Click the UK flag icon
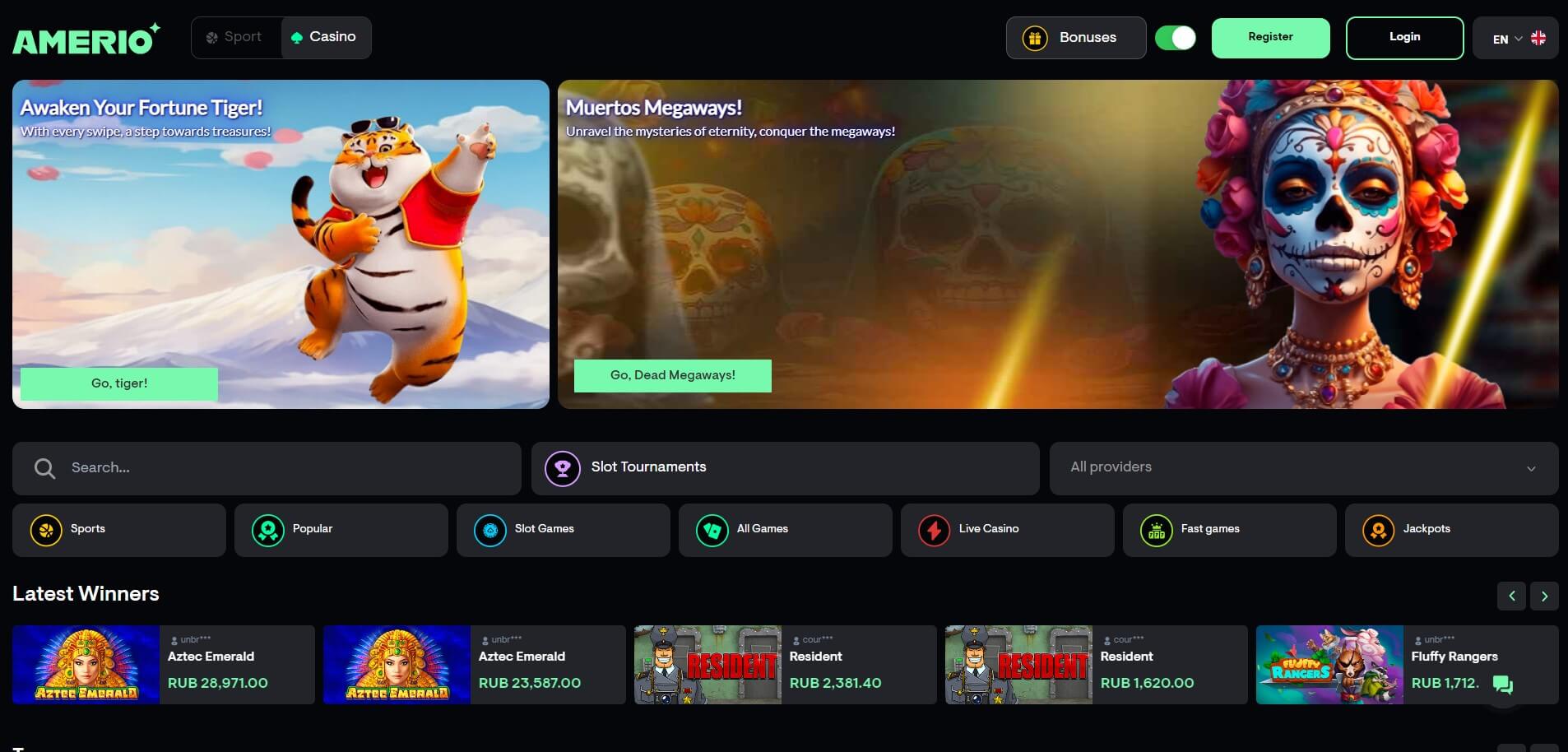 pyautogui.click(x=1538, y=38)
